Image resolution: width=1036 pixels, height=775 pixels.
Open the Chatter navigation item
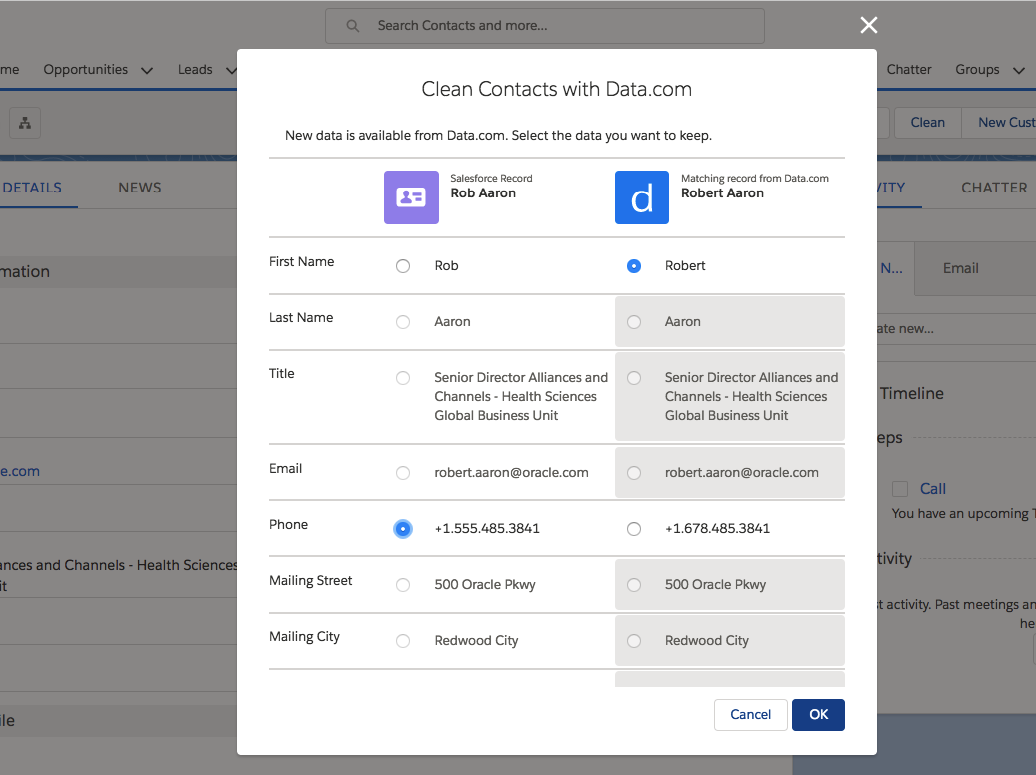point(909,69)
